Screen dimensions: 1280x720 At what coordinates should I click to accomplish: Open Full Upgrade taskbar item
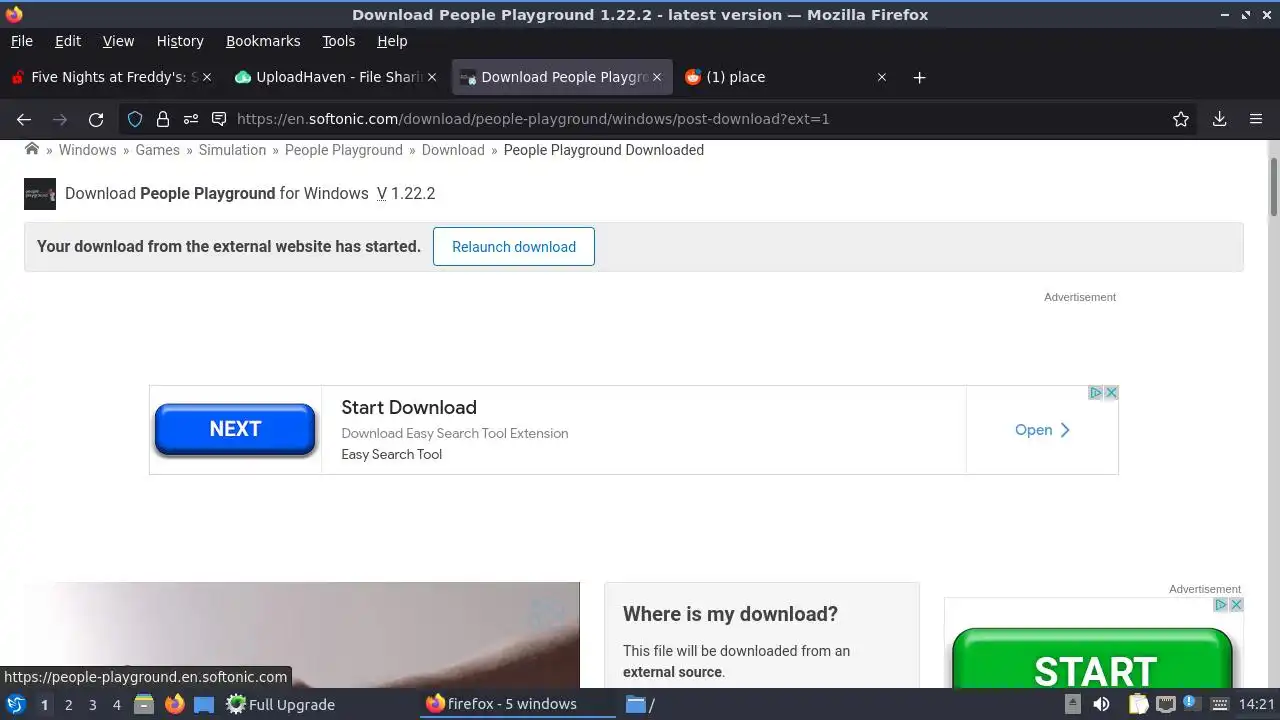[281, 704]
